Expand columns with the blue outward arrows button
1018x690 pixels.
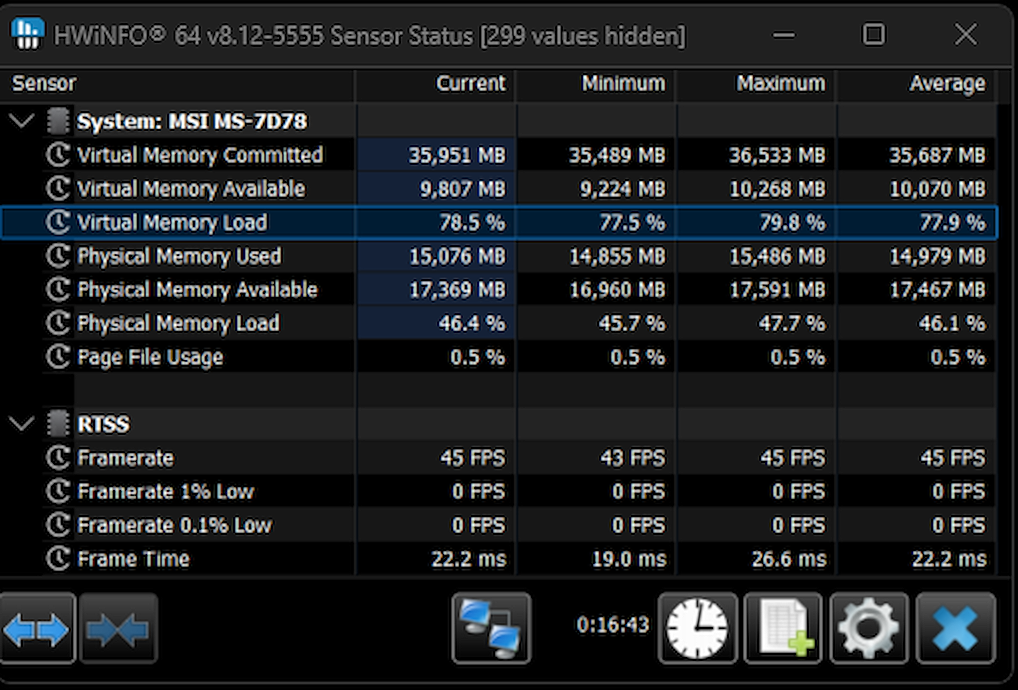tap(37, 628)
